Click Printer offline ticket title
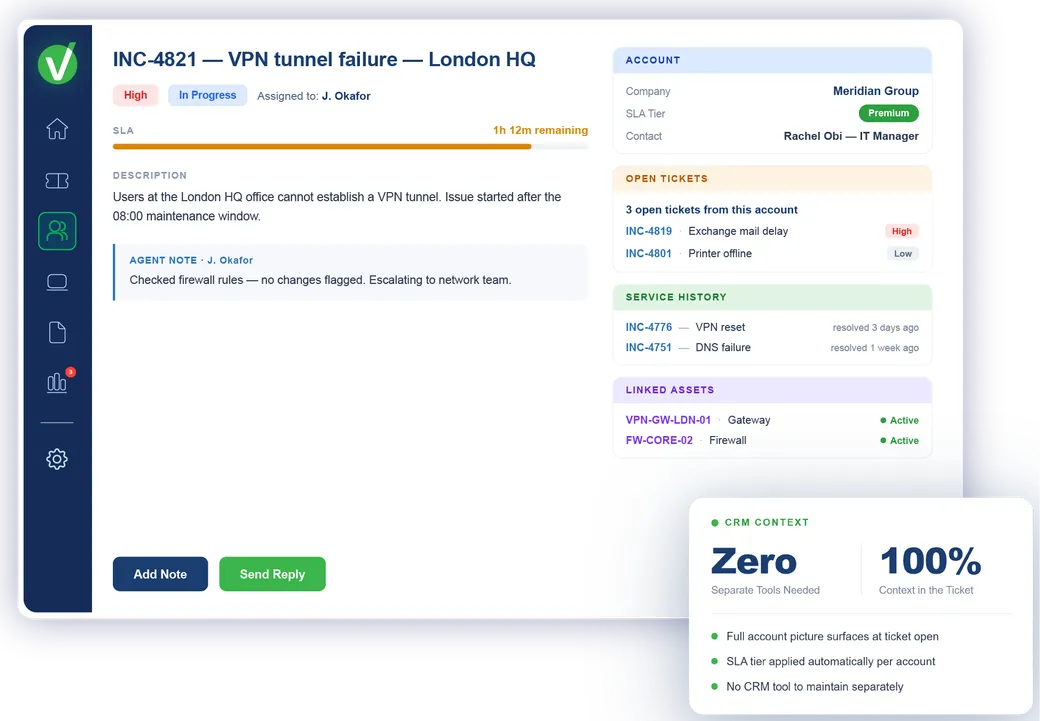 coord(720,253)
